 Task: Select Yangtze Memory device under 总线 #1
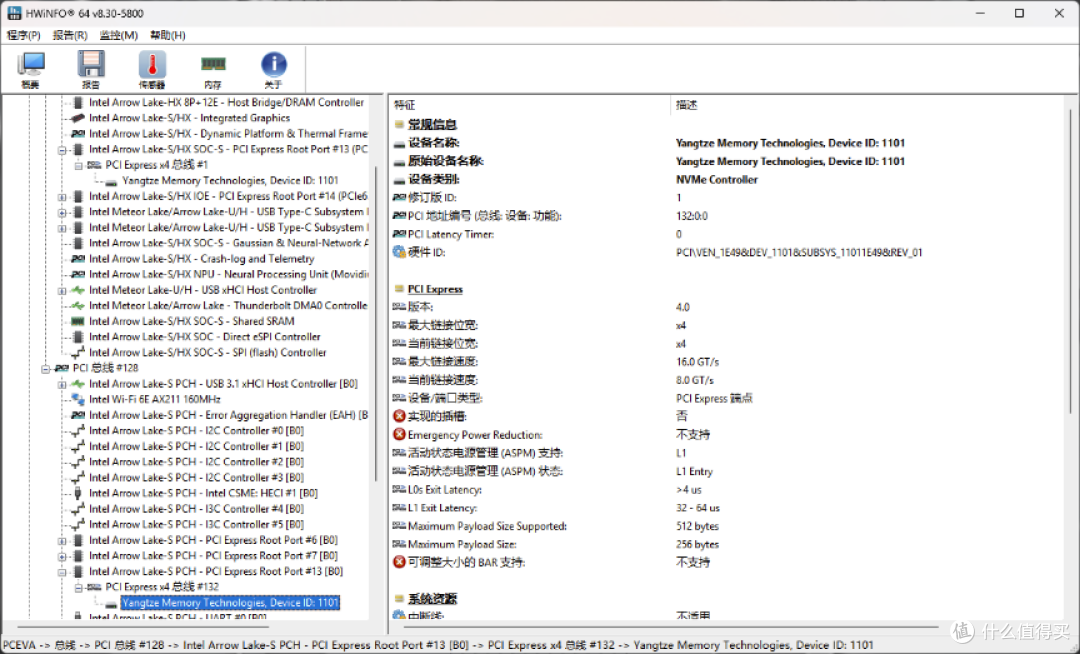230,180
